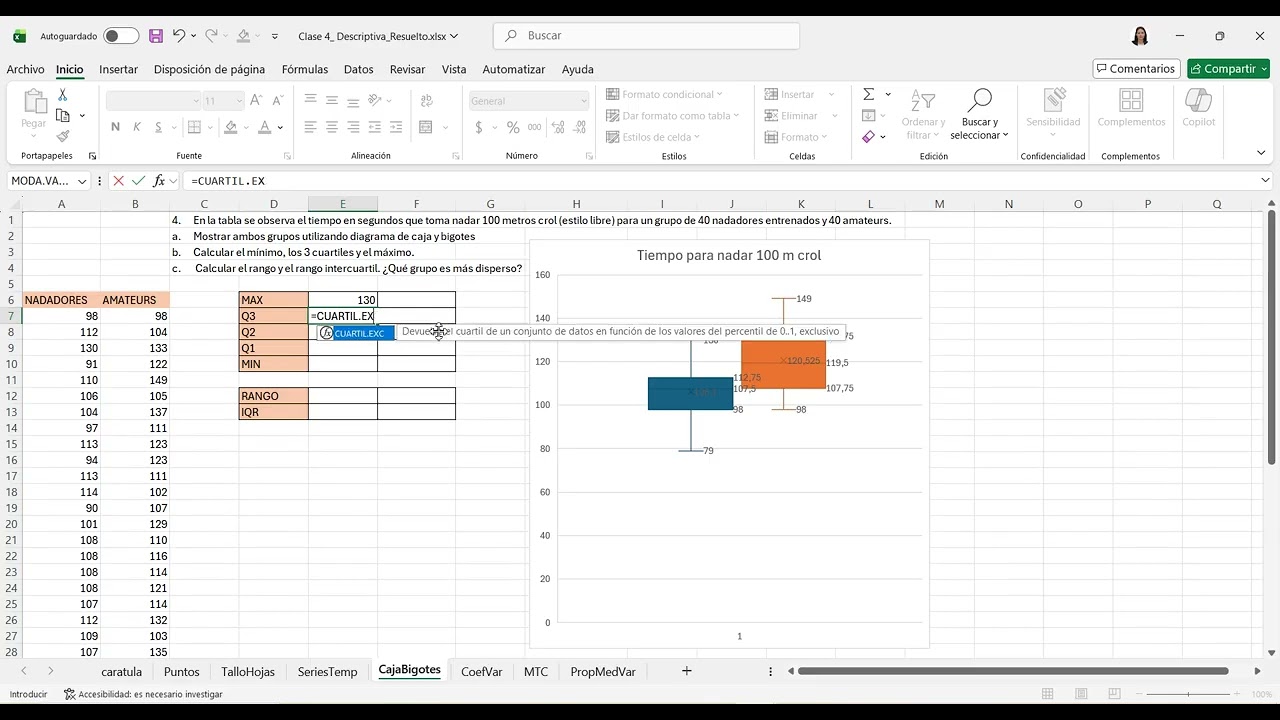
Task: Open Compartir button dropdown
Action: 1264,69
